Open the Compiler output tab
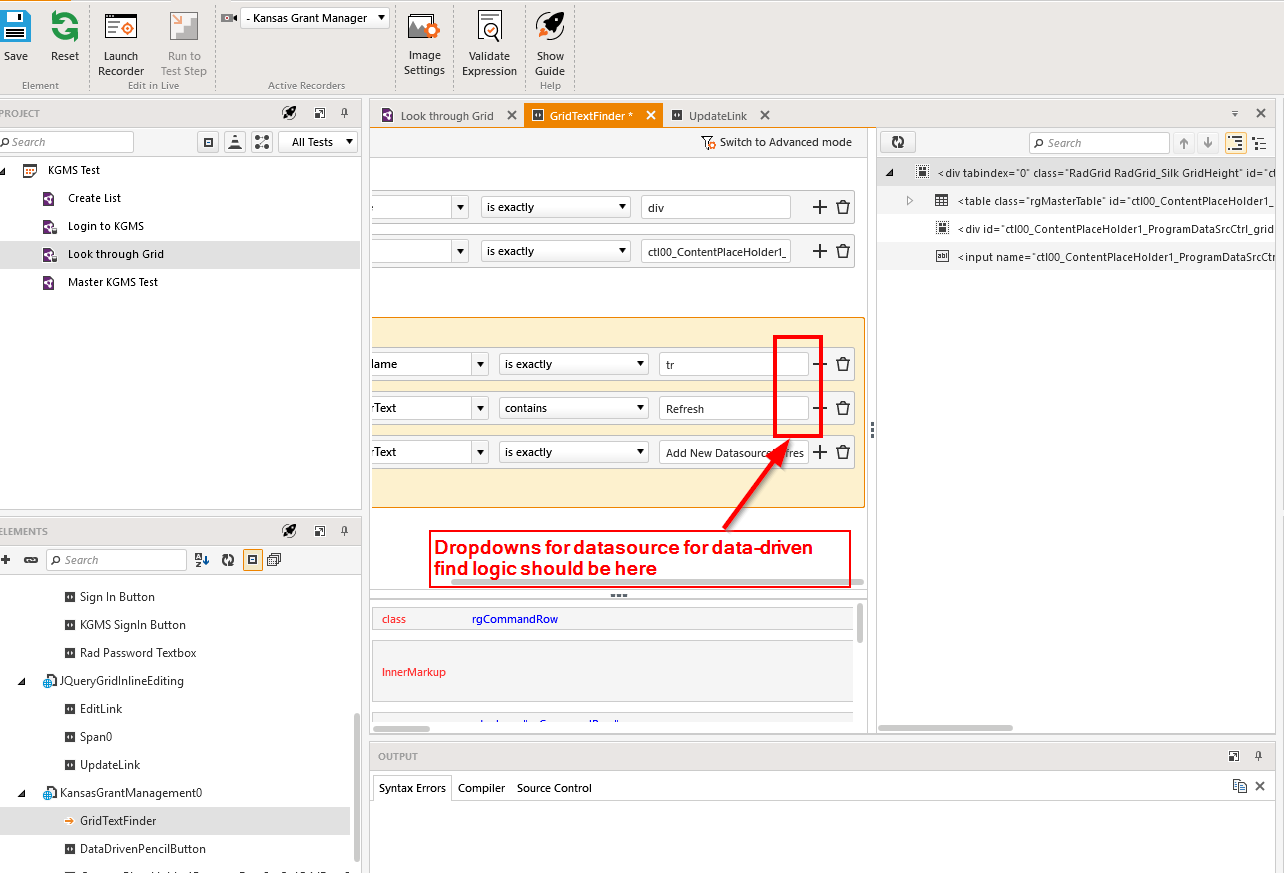Screen dimensions: 1284x873 click(x=481, y=788)
